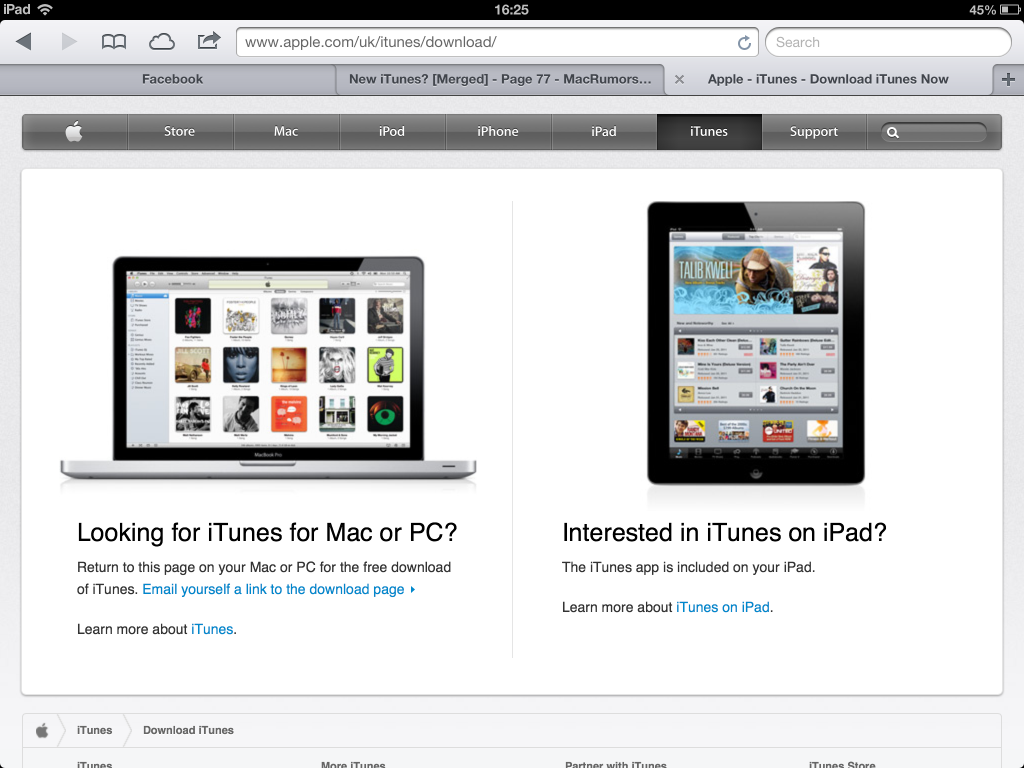
Task: Open the iPhone navigation item
Action: click(x=498, y=131)
